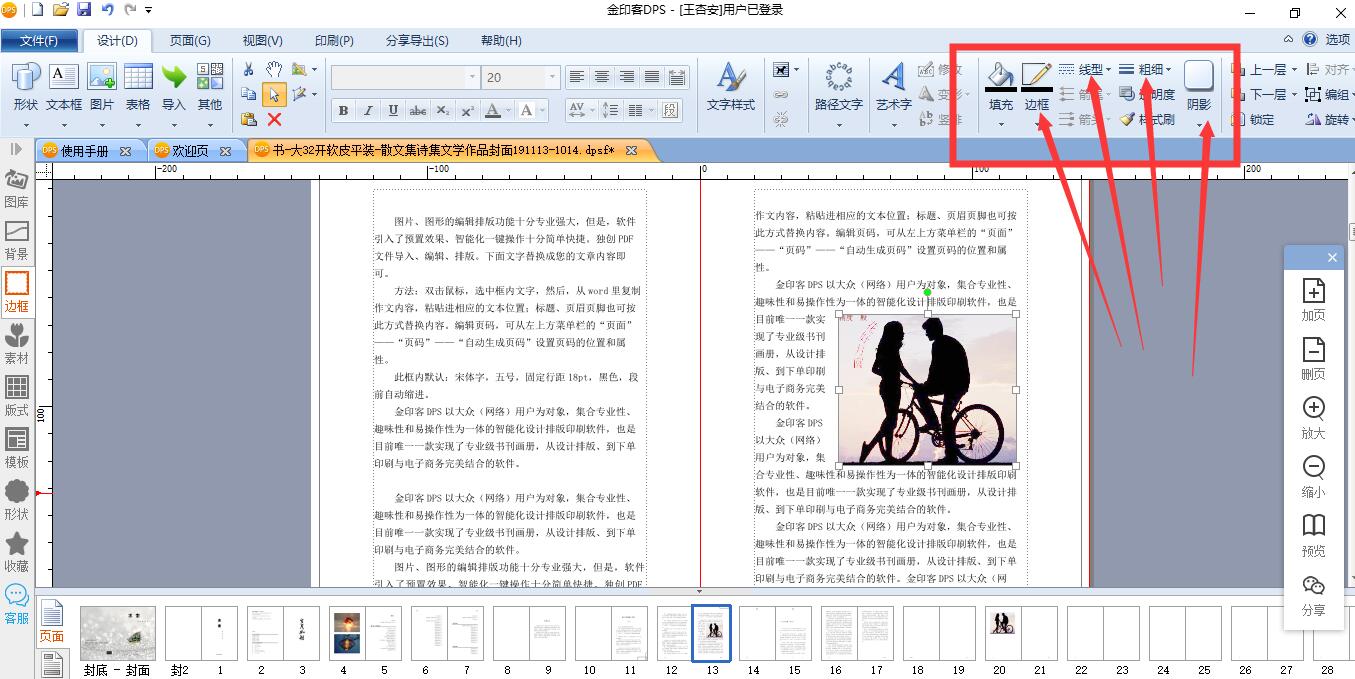1355x679 pixels.
Task: Toggle strikethrough formatting
Action: (418, 110)
